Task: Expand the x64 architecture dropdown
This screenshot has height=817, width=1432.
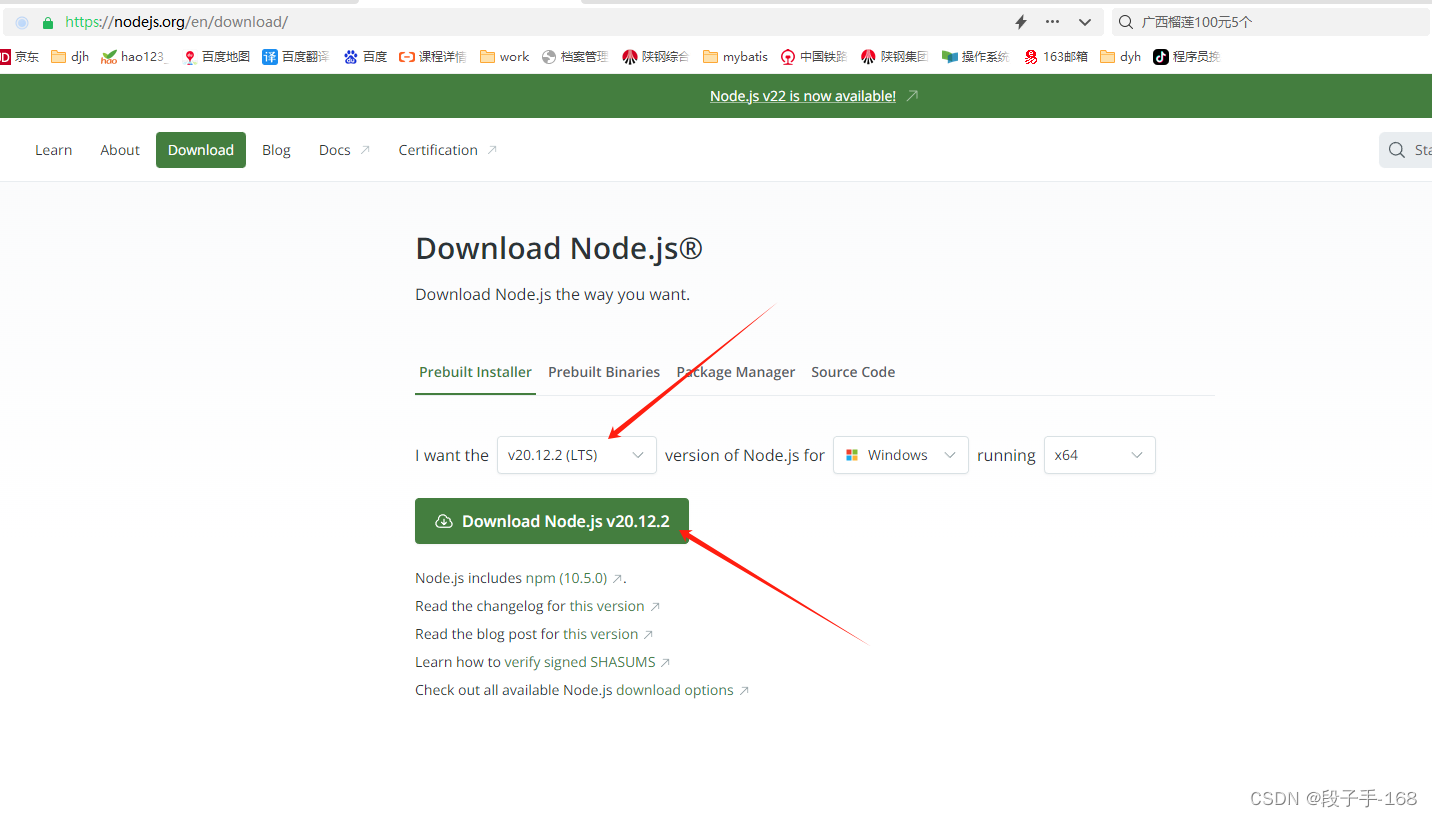Action: pos(1100,455)
